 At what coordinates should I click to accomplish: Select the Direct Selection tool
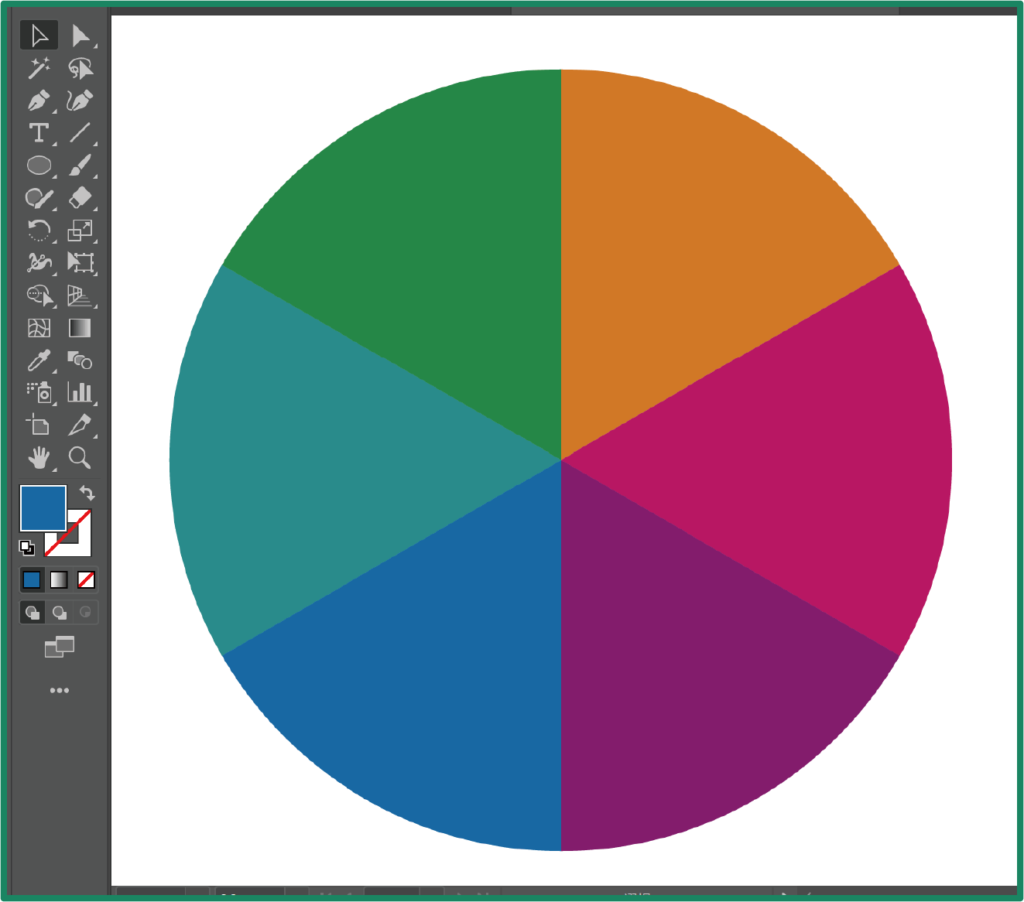tap(80, 37)
